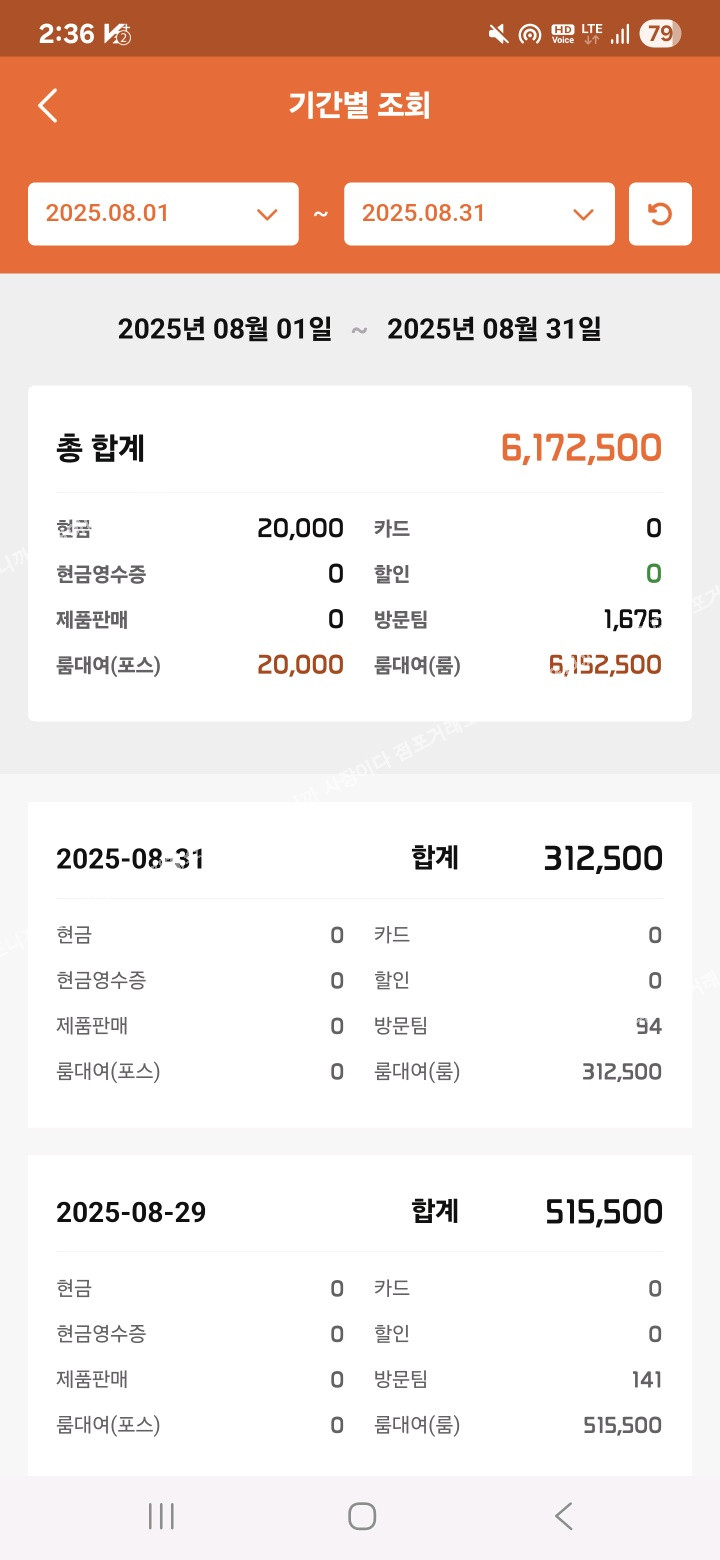This screenshot has height=1560, width=720.
Task: Tap the battery indicator in status bar
Action: pos(660,34)
